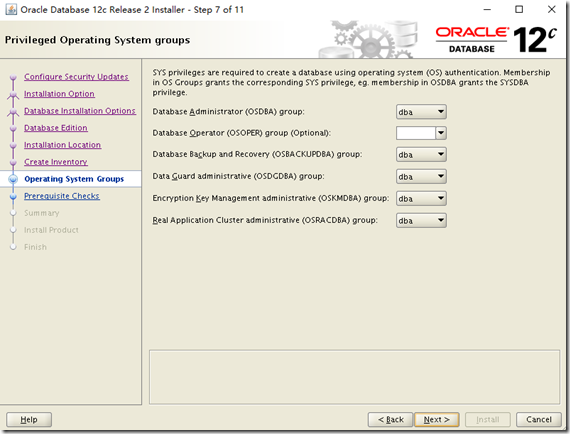Go to Configure Security Updates step

[76, 77]
